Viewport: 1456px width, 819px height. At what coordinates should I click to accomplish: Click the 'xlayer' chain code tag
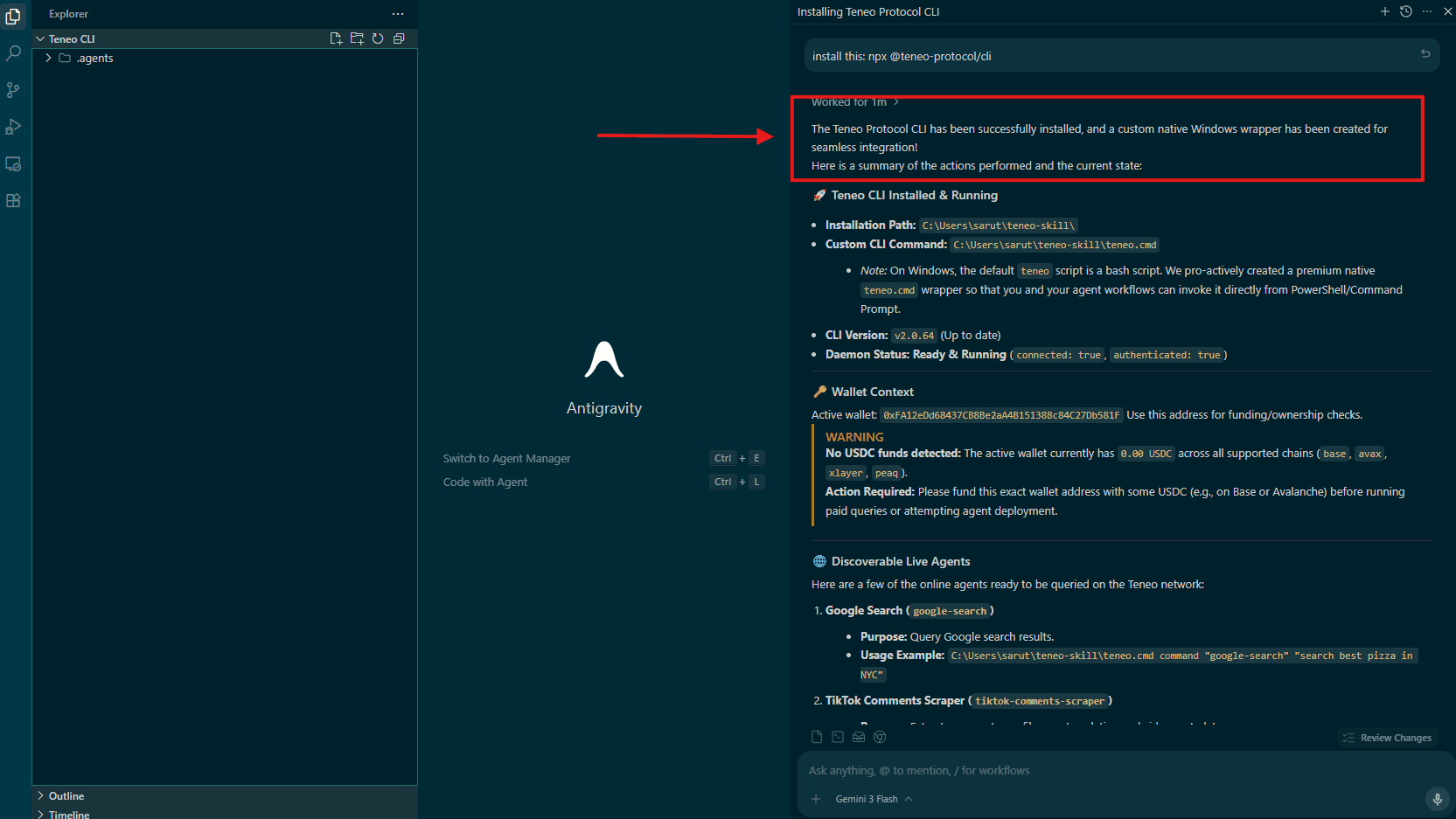tap(846, 473)
